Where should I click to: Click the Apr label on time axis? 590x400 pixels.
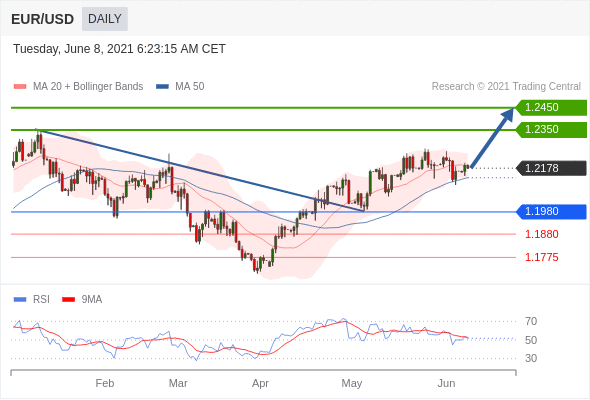click(x=260, y=383)
